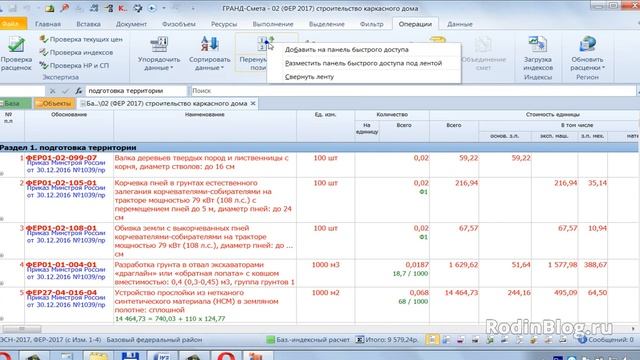The height and width of the screenshot is (360, 640).
Task: Click the red pin icon in quick access toolbar
Action: [64, 8]
